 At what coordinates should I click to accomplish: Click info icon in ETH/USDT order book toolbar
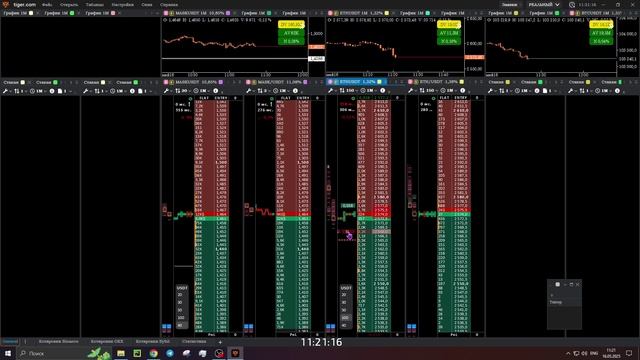462,91
